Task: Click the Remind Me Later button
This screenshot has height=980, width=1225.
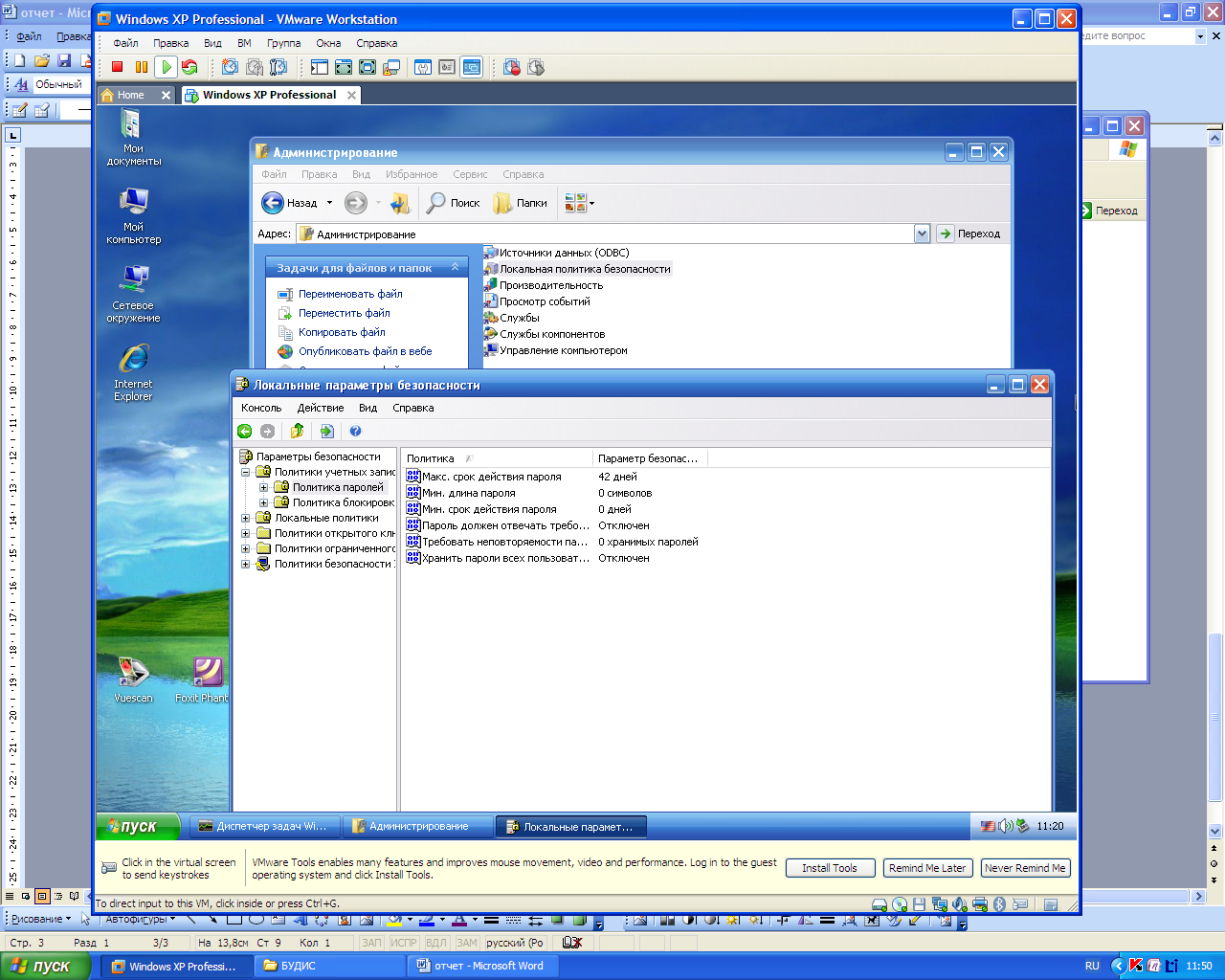Action: click(927, 868)
